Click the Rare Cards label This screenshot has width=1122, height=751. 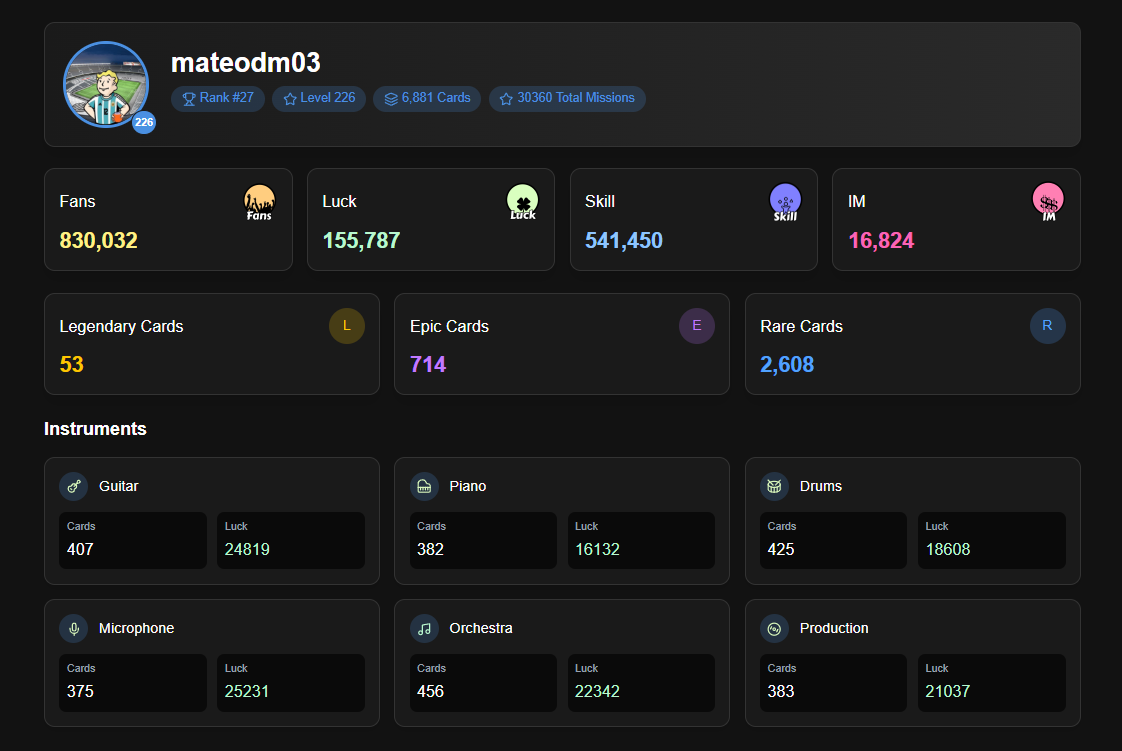coord(801,327)
